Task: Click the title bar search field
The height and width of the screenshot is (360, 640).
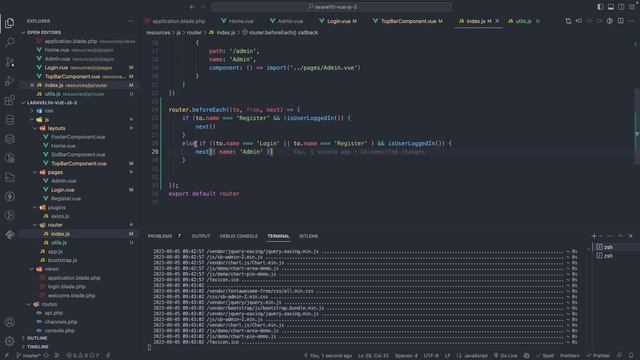Action: coord(331,7)
